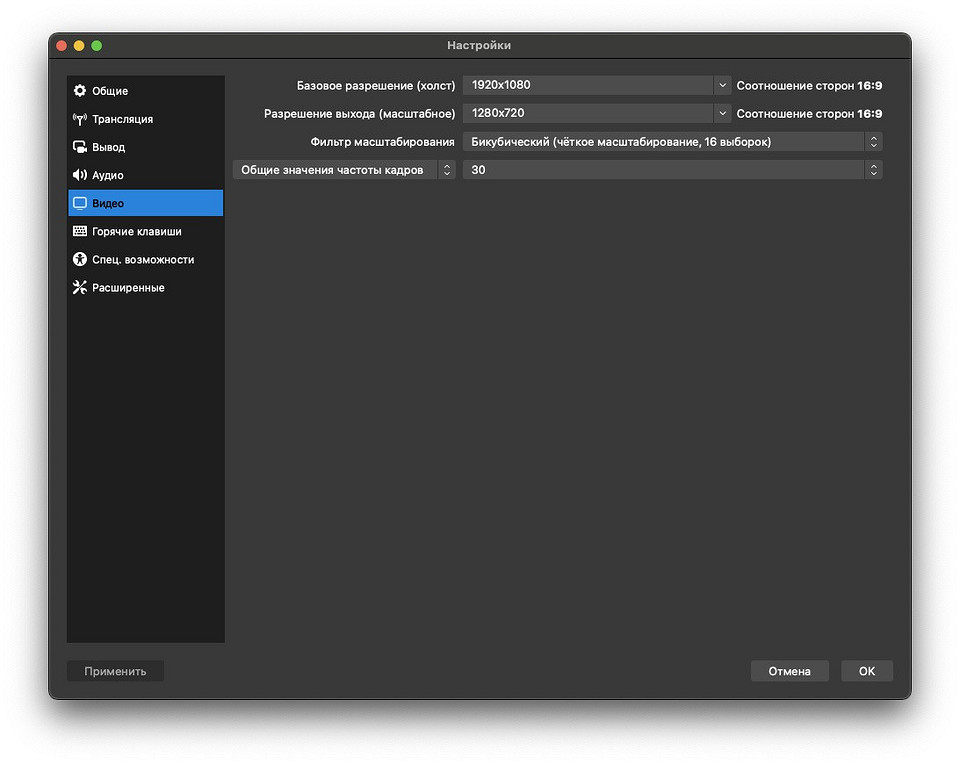The image size is (960, 764).
Task: Click the antenna icon for Трансляция
Action: [x=80, y=119]
